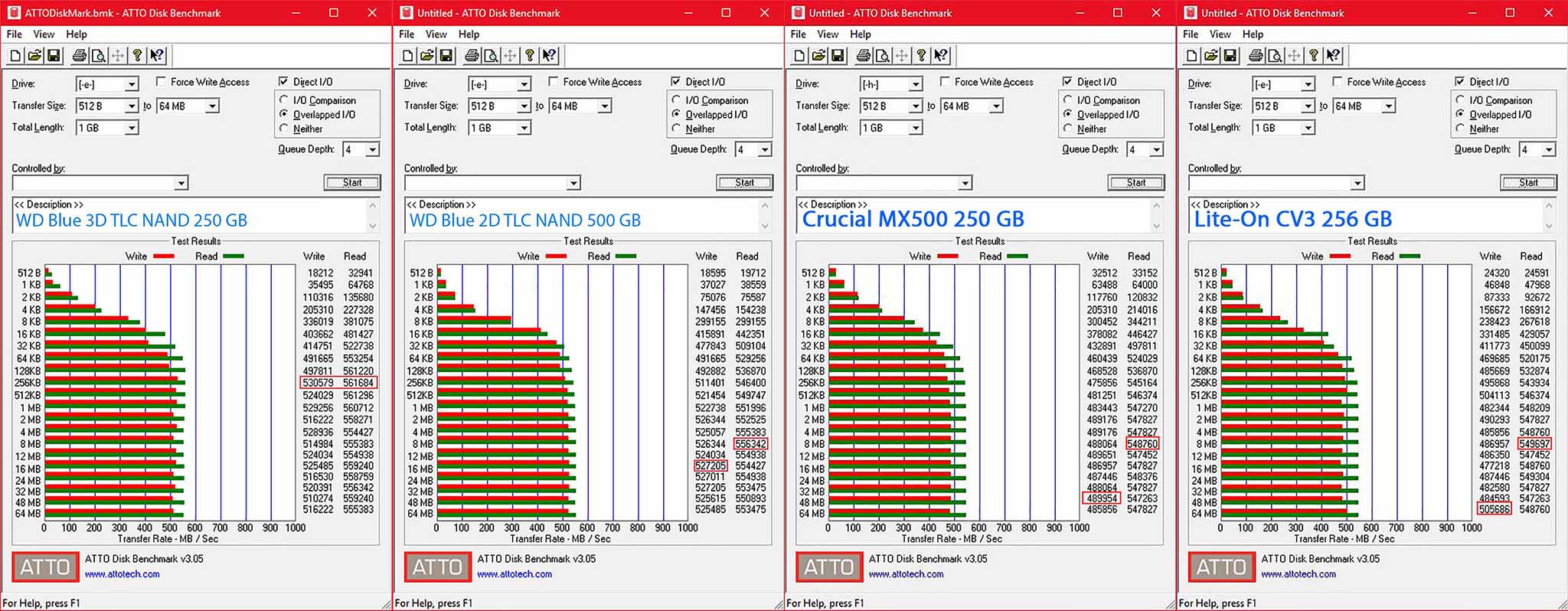Click New icon in WD Blue 3D window toolbar

tap(15, 55)
